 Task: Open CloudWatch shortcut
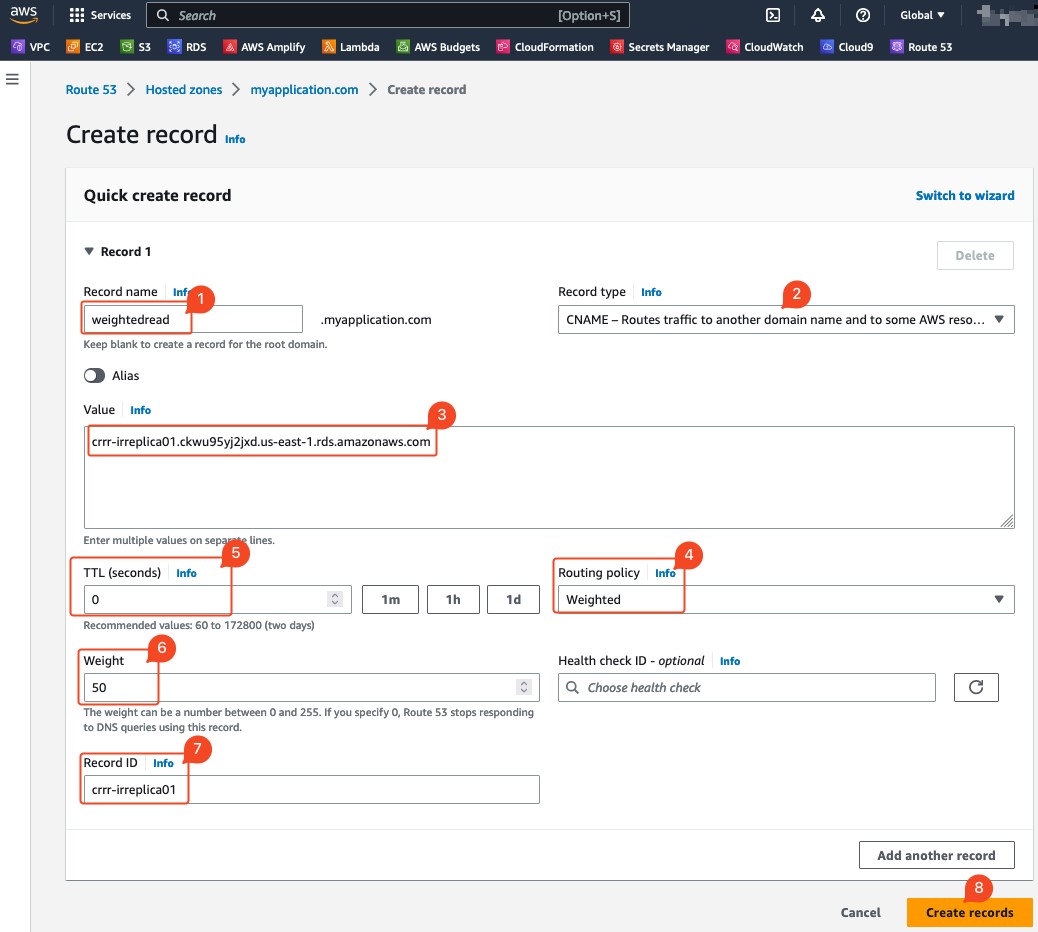tap(765, 47)
